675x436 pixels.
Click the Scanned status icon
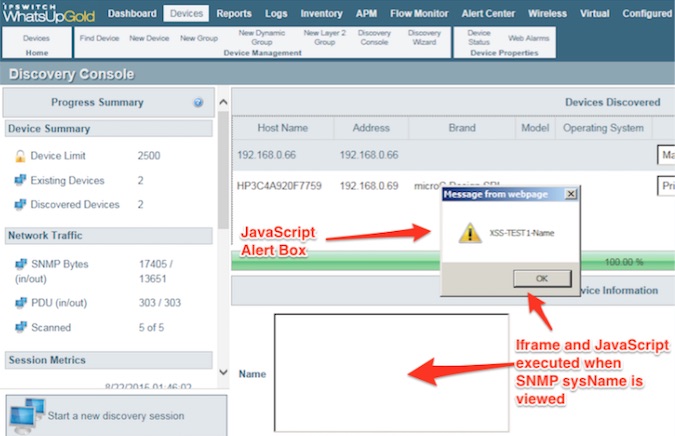20,327
